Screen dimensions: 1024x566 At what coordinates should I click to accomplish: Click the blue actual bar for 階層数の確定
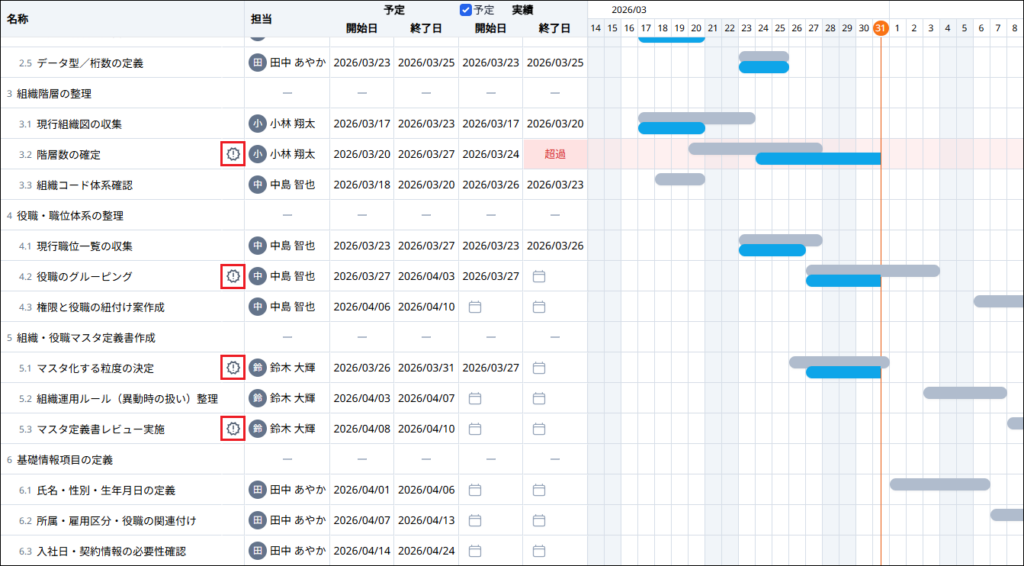(817, 159)
